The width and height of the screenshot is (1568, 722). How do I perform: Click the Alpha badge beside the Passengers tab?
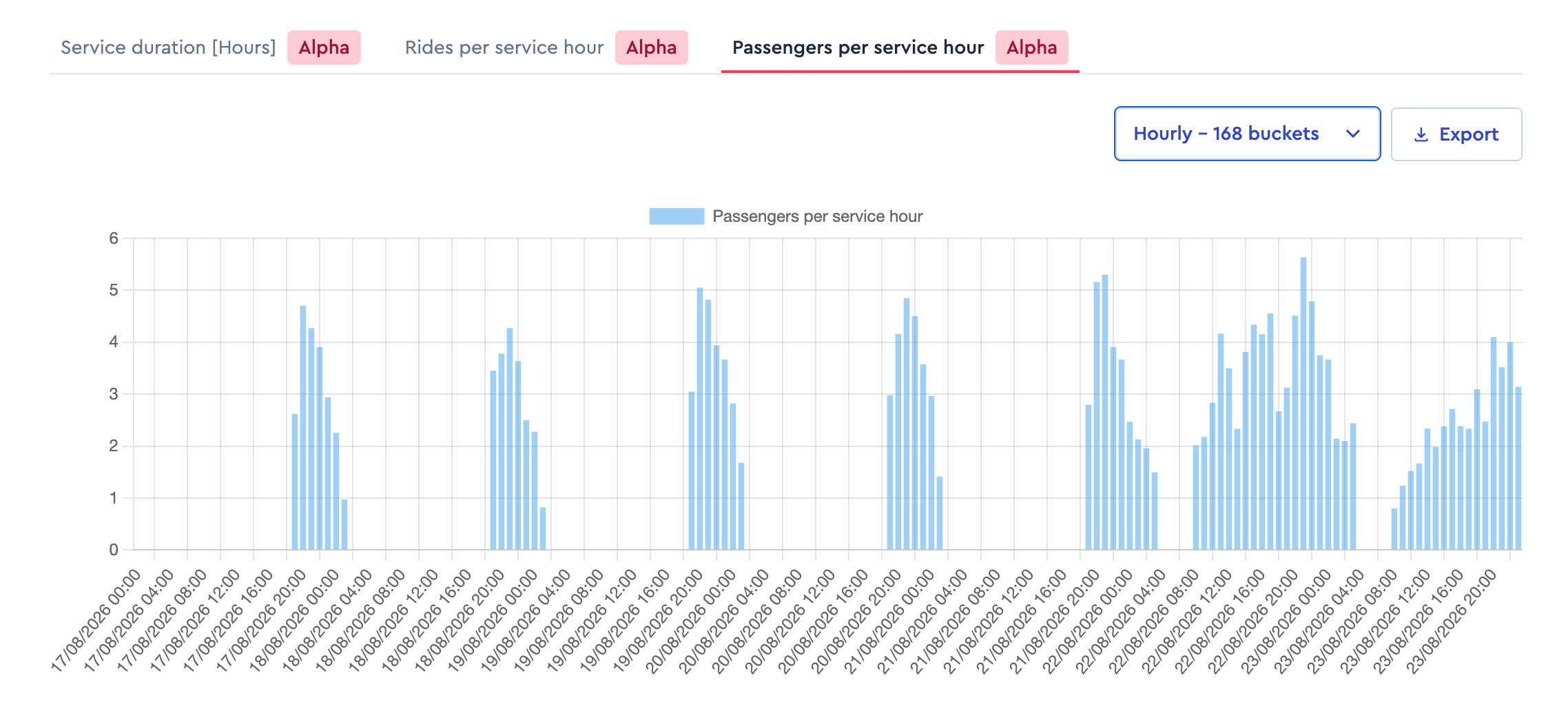coord(1032,48)
